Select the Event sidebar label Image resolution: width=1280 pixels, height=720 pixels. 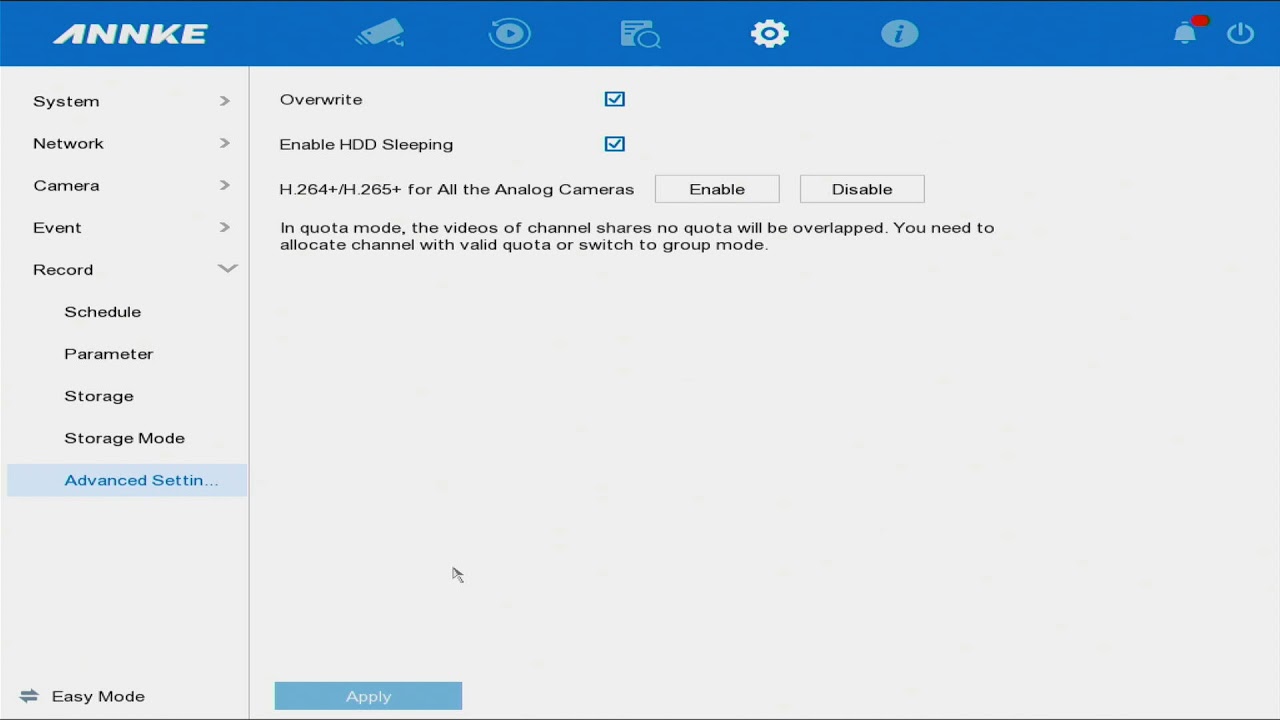57,227
